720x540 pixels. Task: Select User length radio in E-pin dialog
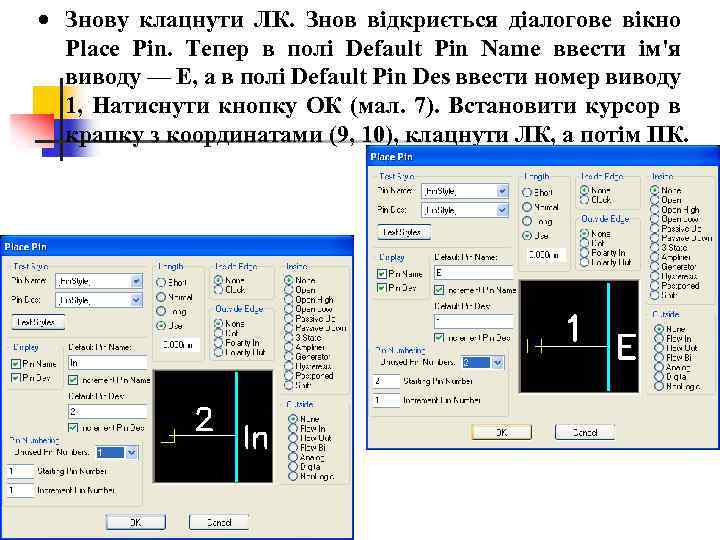point(527,236)
